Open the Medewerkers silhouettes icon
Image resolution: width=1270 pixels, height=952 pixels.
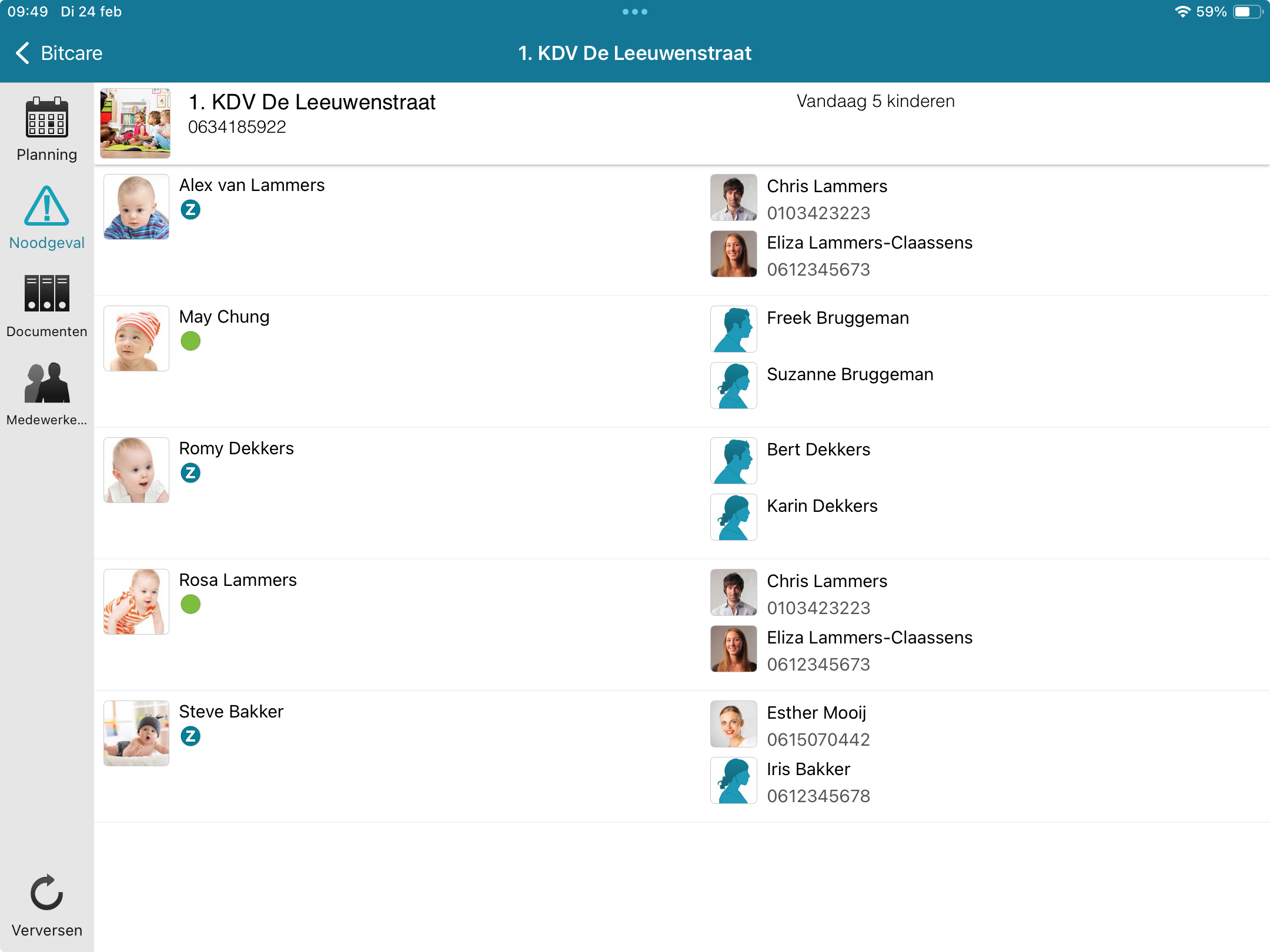pyautogui.click(x=46, y=383)
